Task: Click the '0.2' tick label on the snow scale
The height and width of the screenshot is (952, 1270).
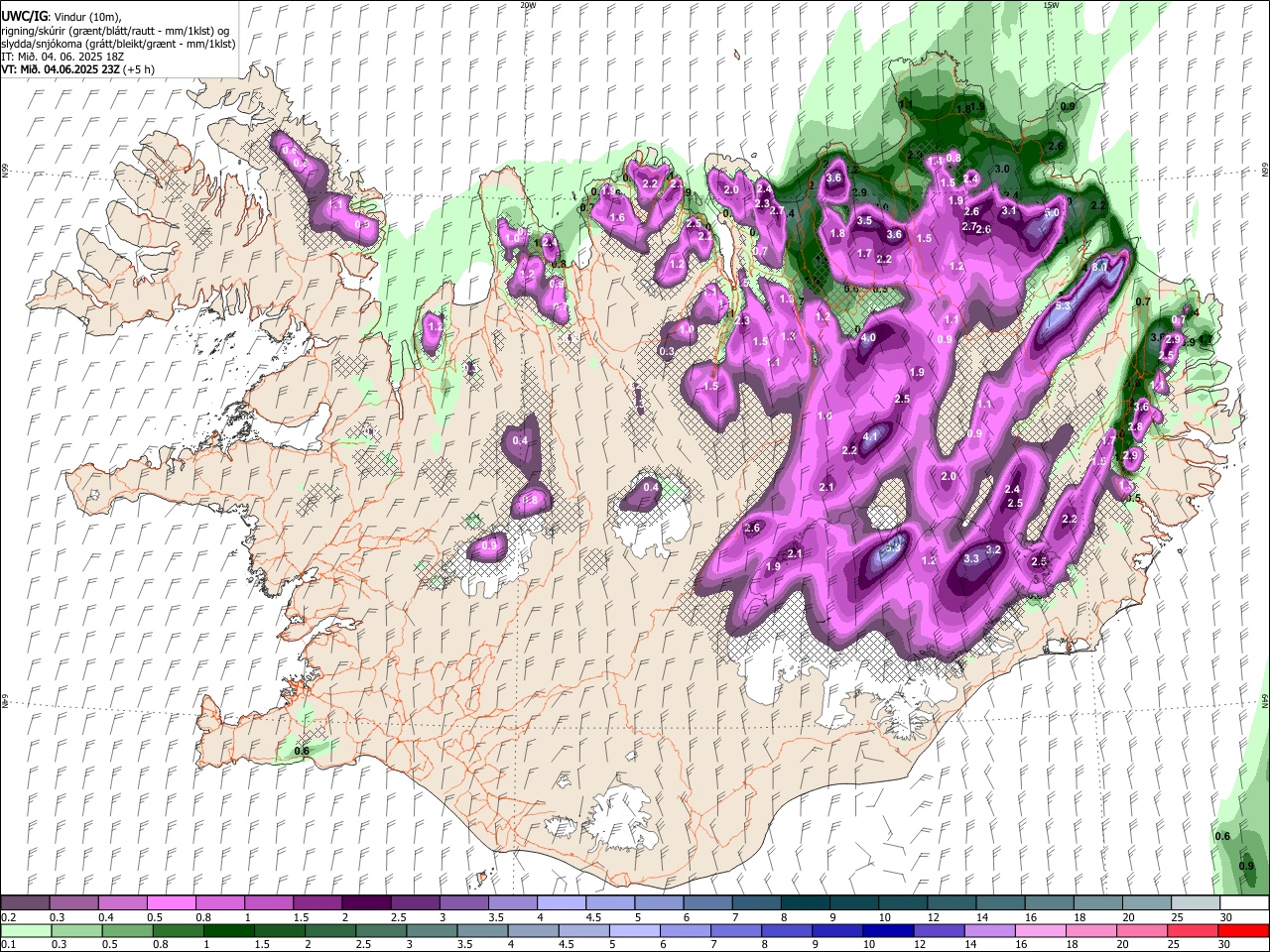Action: coord(8,917)
